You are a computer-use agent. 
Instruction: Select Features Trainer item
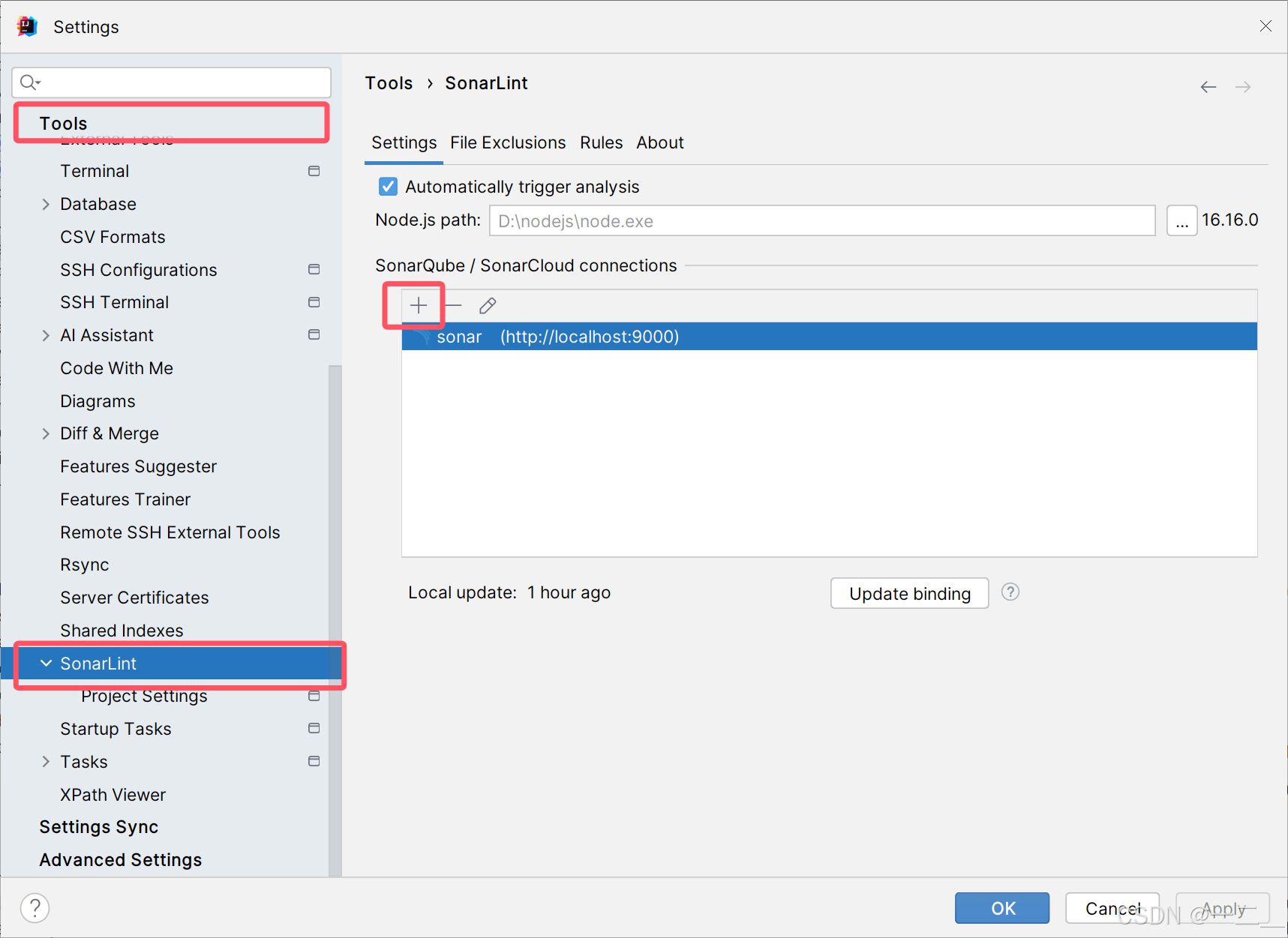coord(125,499)
